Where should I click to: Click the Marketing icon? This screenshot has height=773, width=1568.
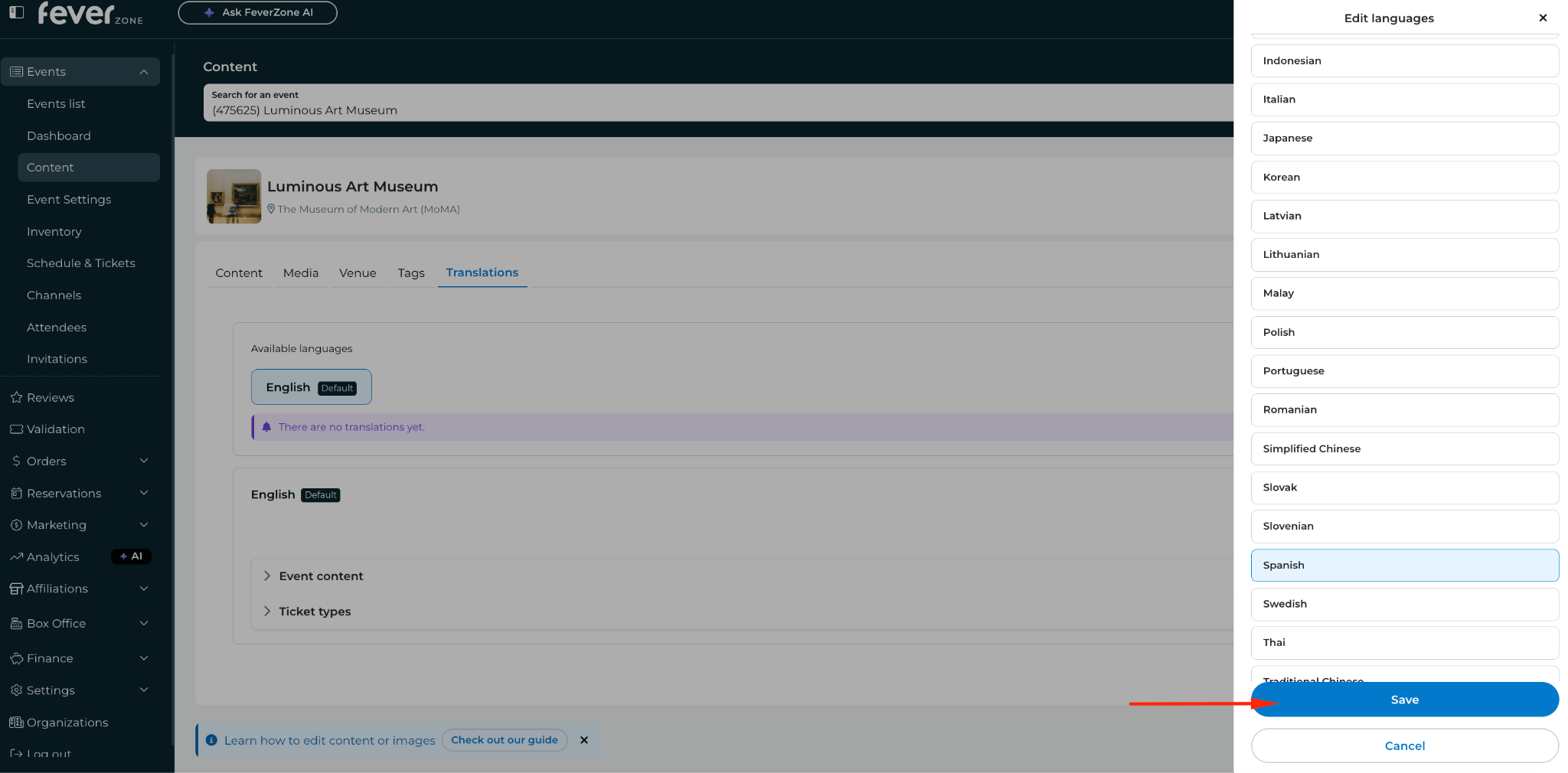16,525
